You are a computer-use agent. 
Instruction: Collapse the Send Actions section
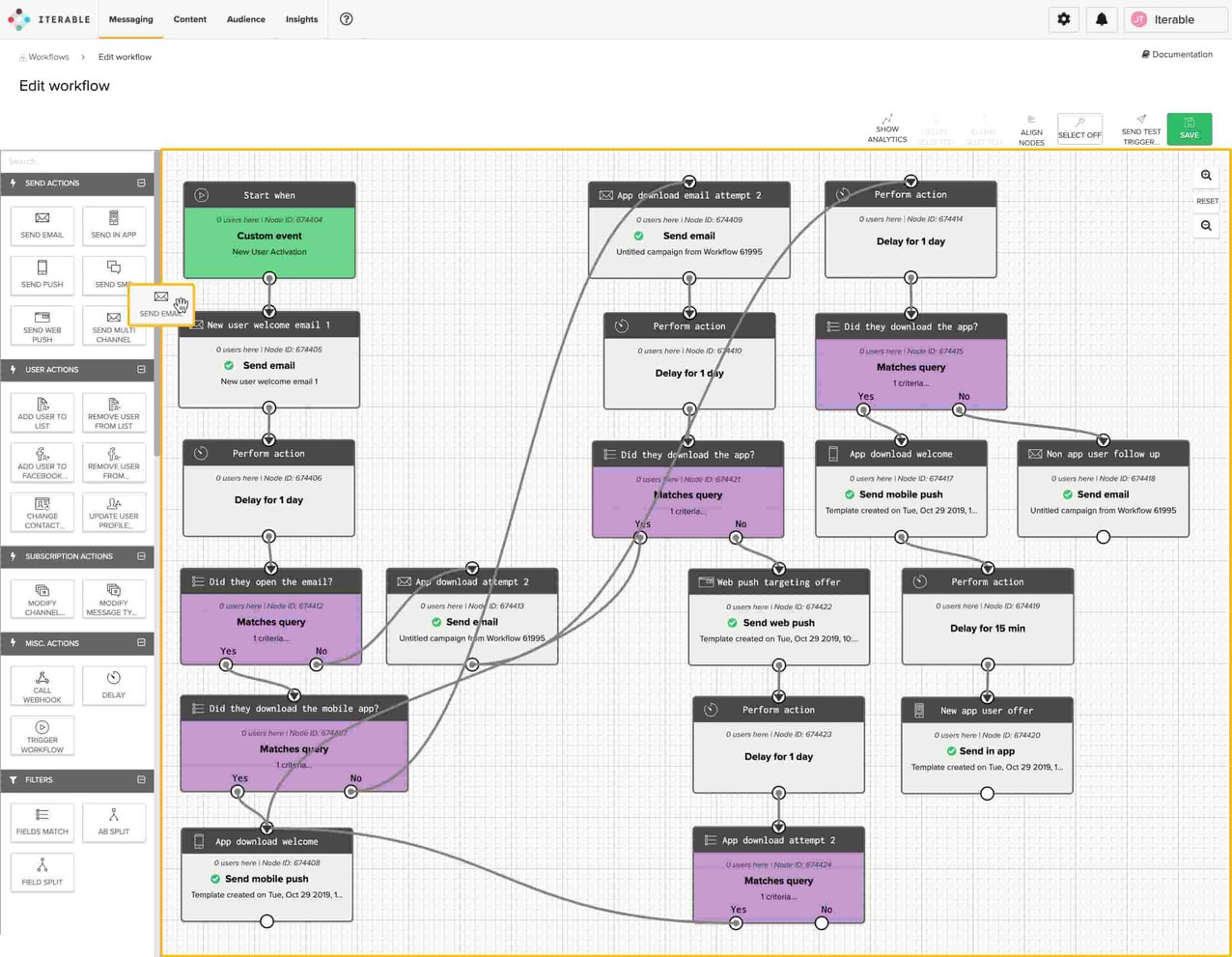(x=141, y=183)
